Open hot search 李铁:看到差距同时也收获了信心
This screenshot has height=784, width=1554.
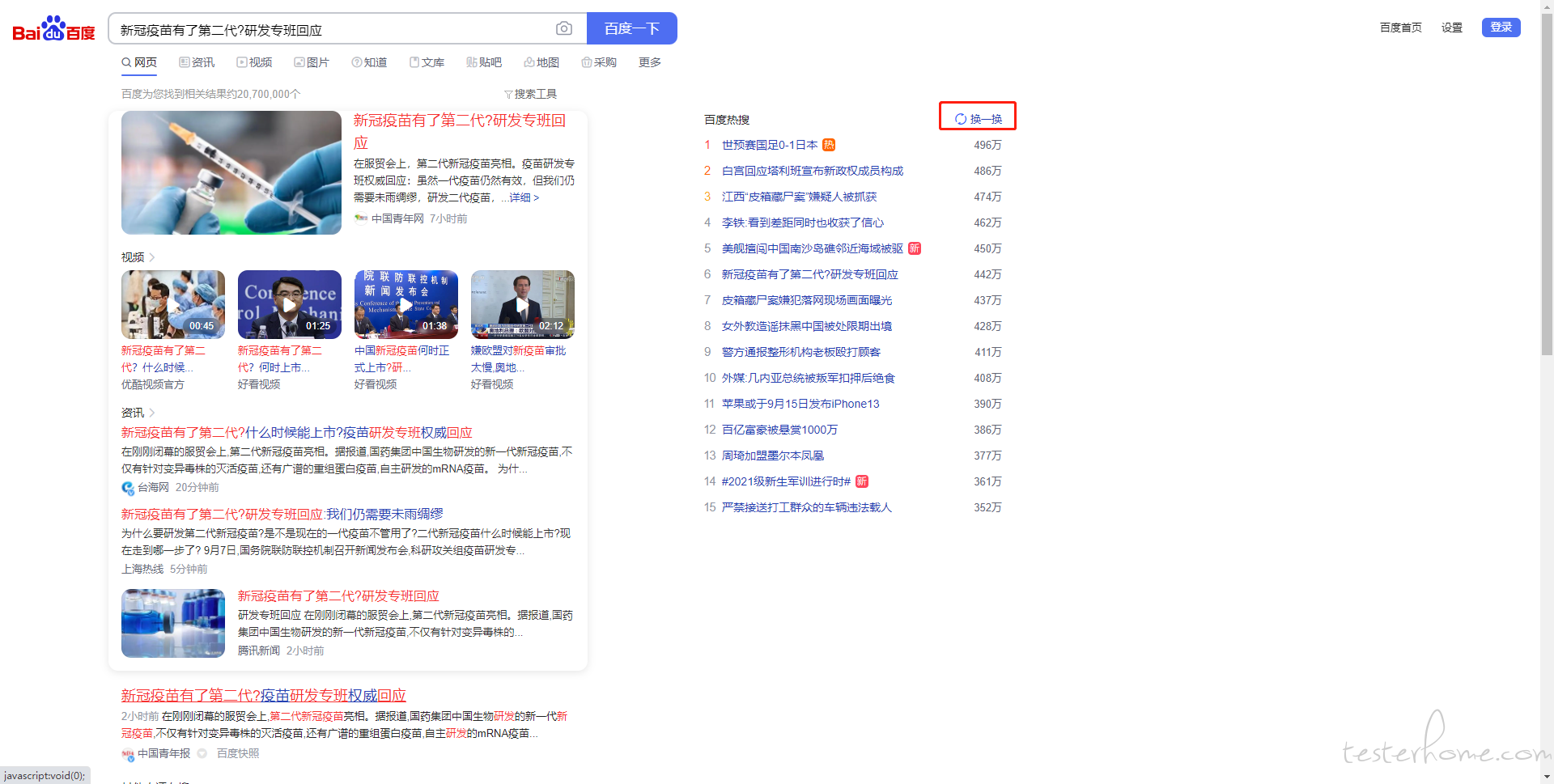803,222
